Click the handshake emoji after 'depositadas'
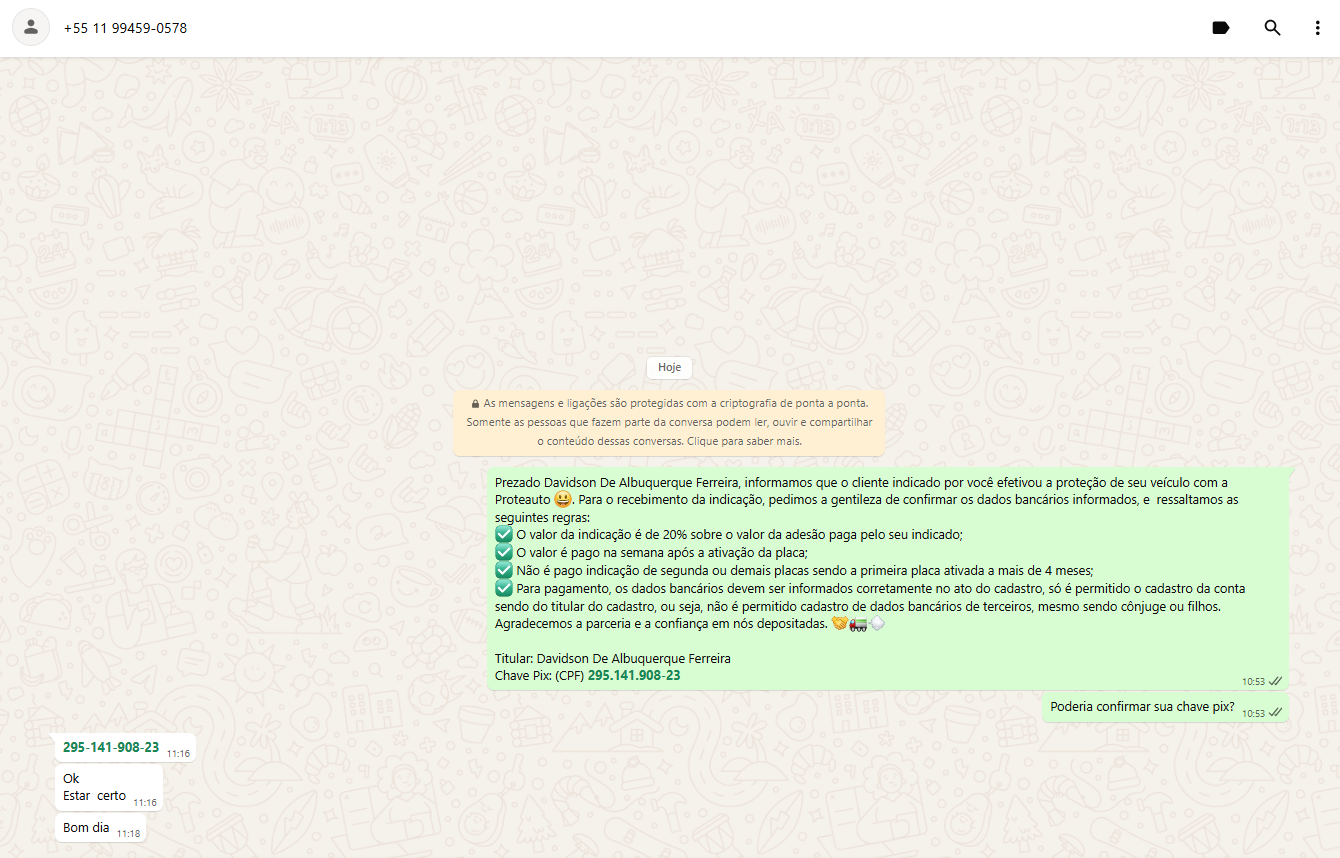 pyautogui.click(x=839, y=624)
